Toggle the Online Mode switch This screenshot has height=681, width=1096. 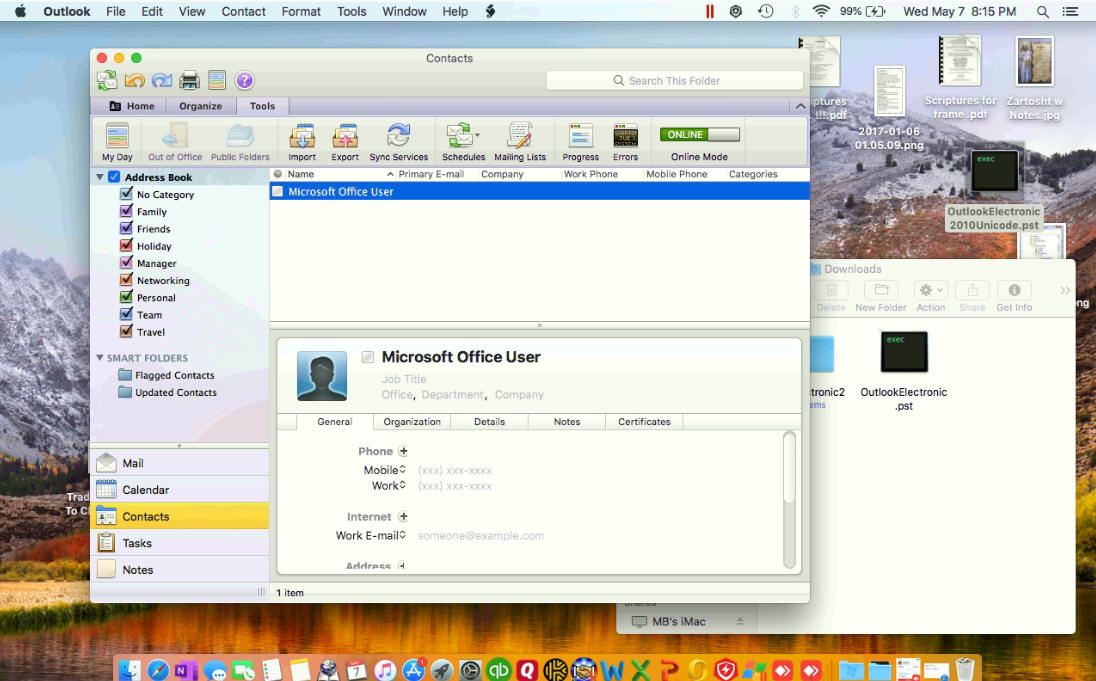pos(700,134)
